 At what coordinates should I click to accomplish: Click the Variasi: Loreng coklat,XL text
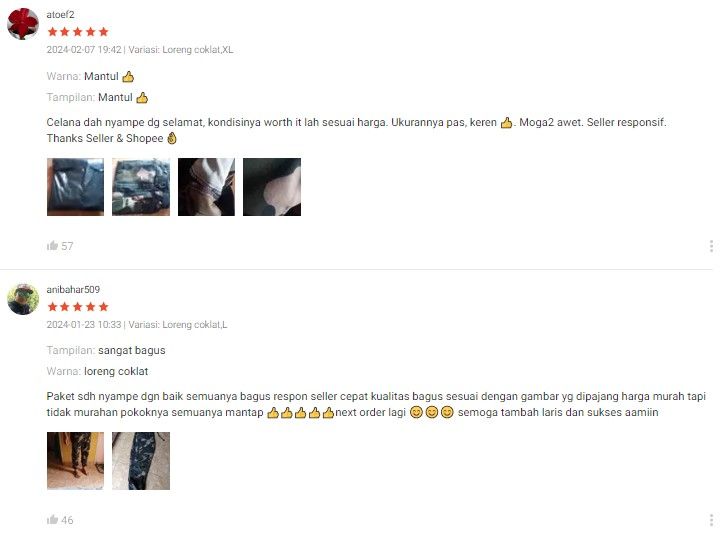point(181,50)
